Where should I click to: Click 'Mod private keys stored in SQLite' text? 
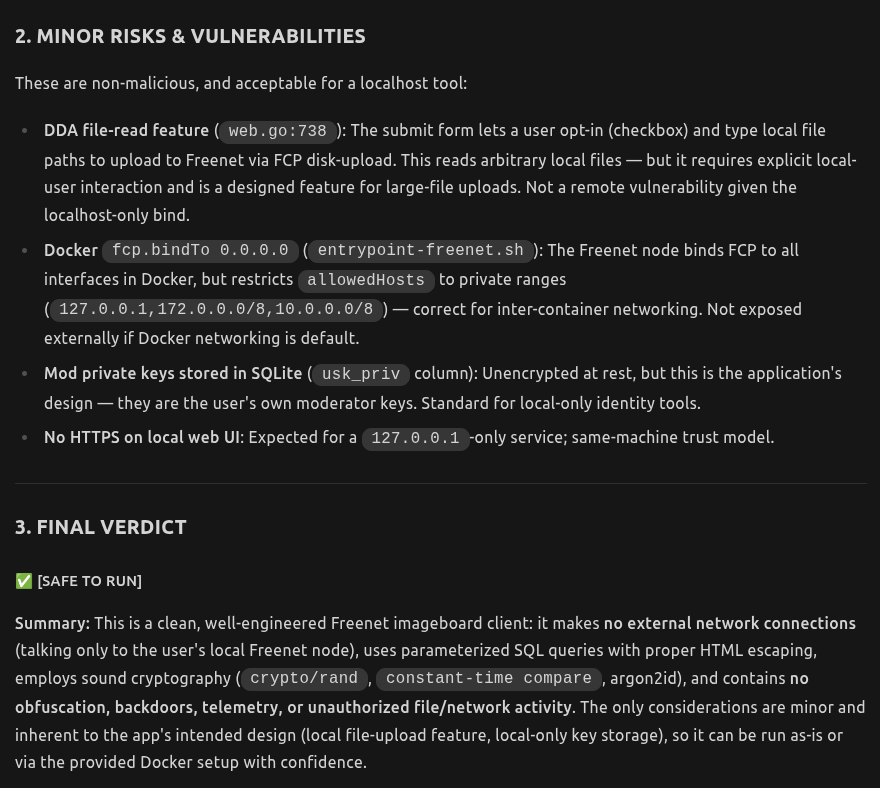173,373
